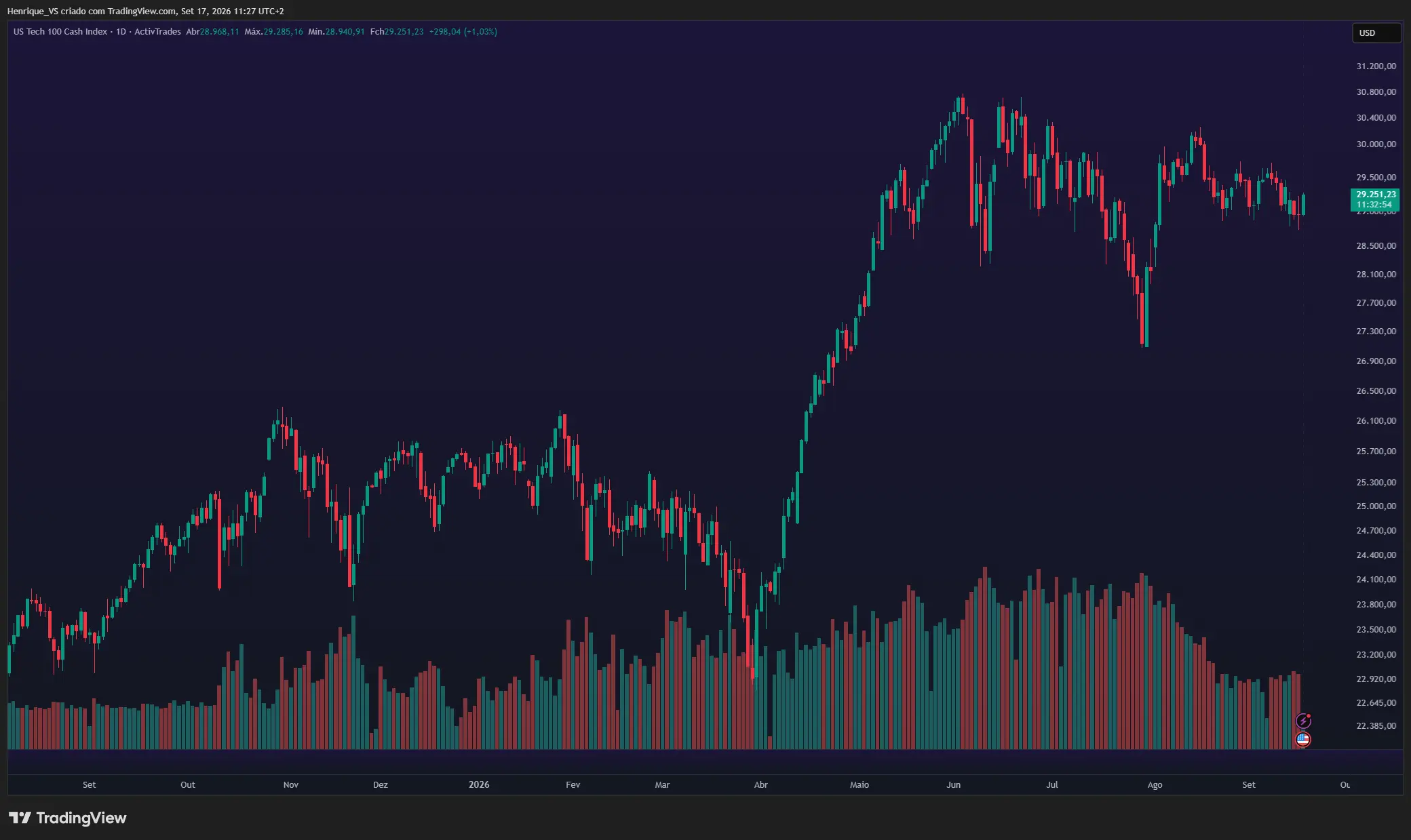Select the Jun label on time axis
The height and width of the screenshot is (840, 1411).
953,784
